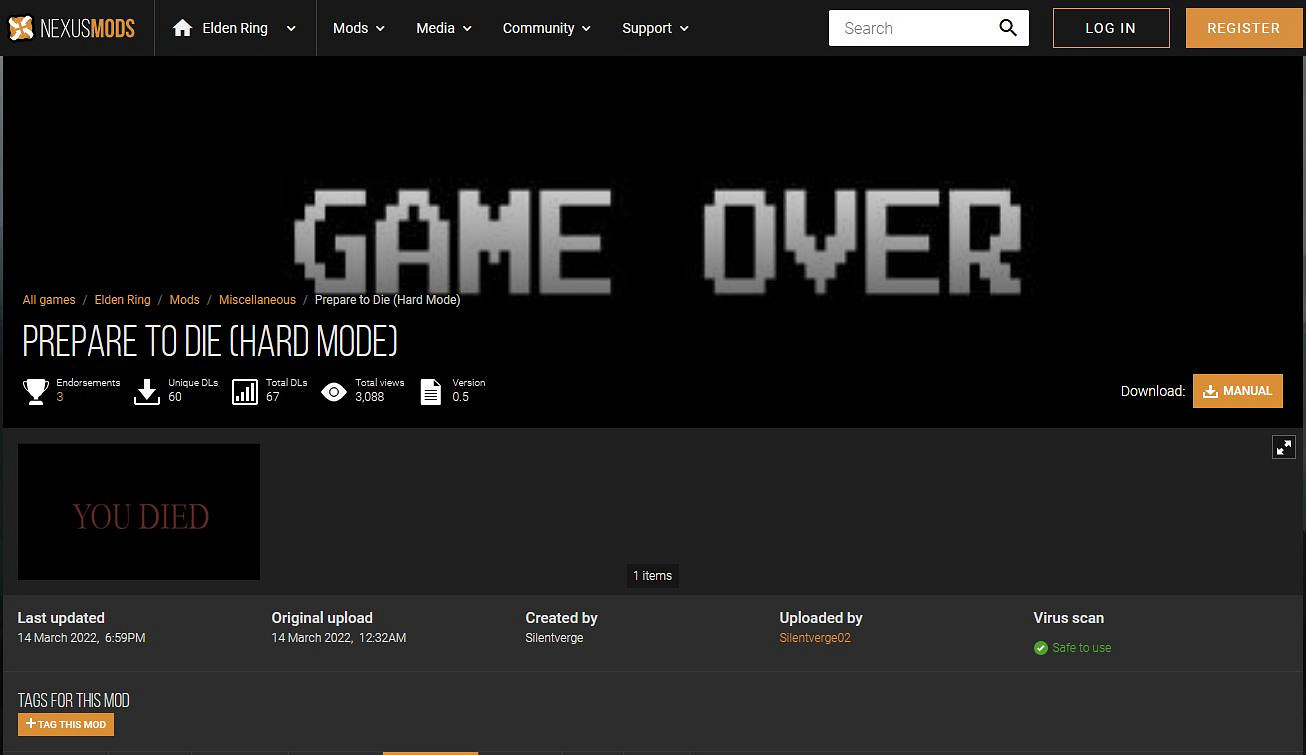Click the total views eye icon
The height and width of the screenshot is (755, 1306).
pyautogui.click(x=334, y=391)
